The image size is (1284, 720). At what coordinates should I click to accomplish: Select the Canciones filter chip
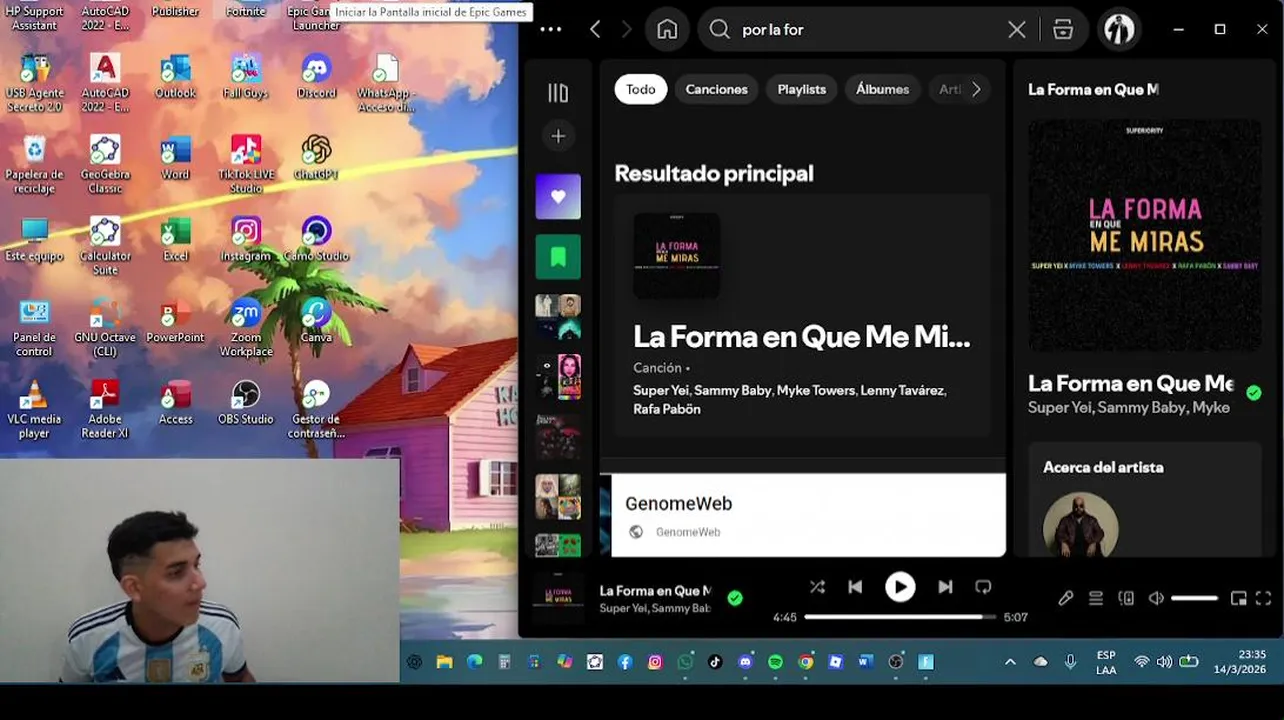pos(716,89)
